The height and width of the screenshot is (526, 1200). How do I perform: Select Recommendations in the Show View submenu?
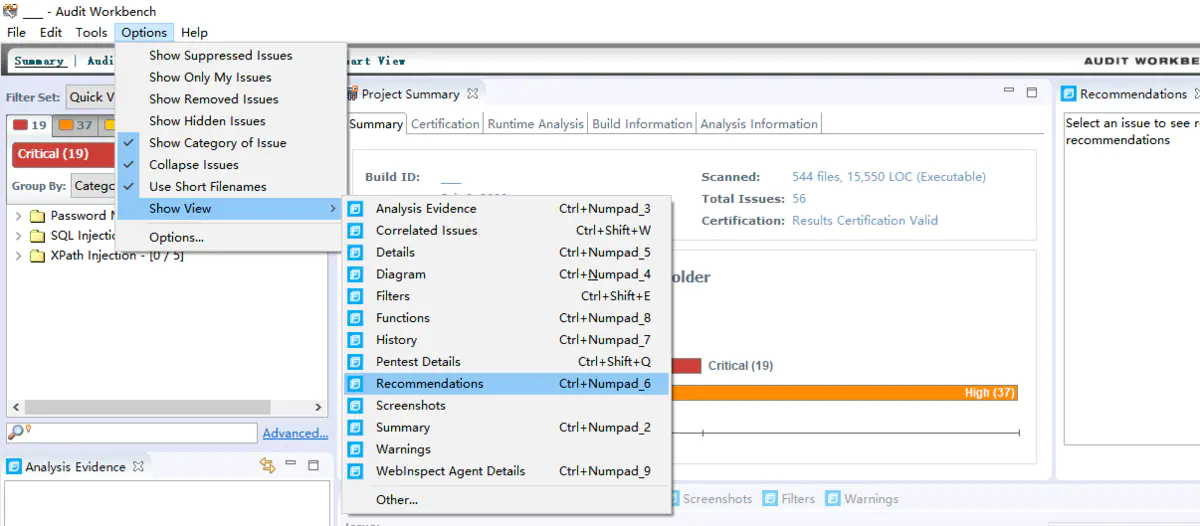[x=506, y=384]
